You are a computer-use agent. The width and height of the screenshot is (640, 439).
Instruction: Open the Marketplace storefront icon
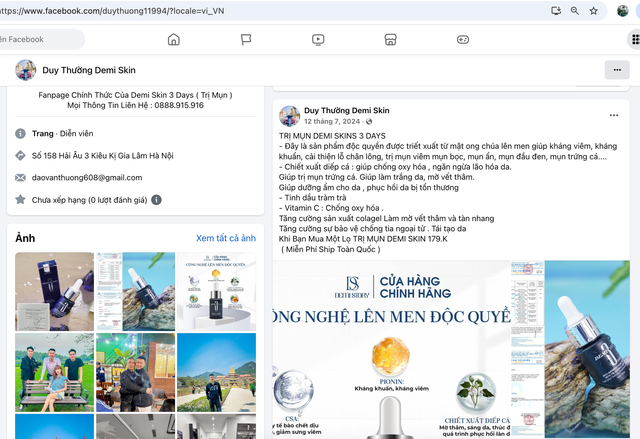(x=390, y=40)
